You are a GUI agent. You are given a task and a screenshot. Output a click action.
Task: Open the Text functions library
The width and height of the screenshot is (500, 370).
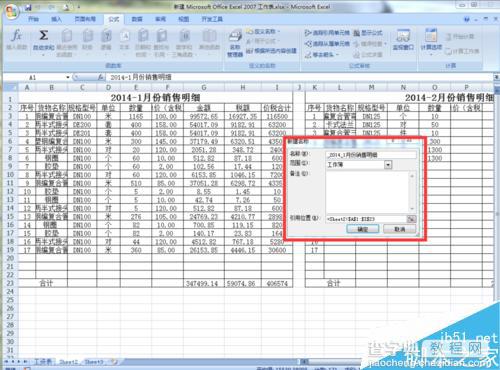124,40
